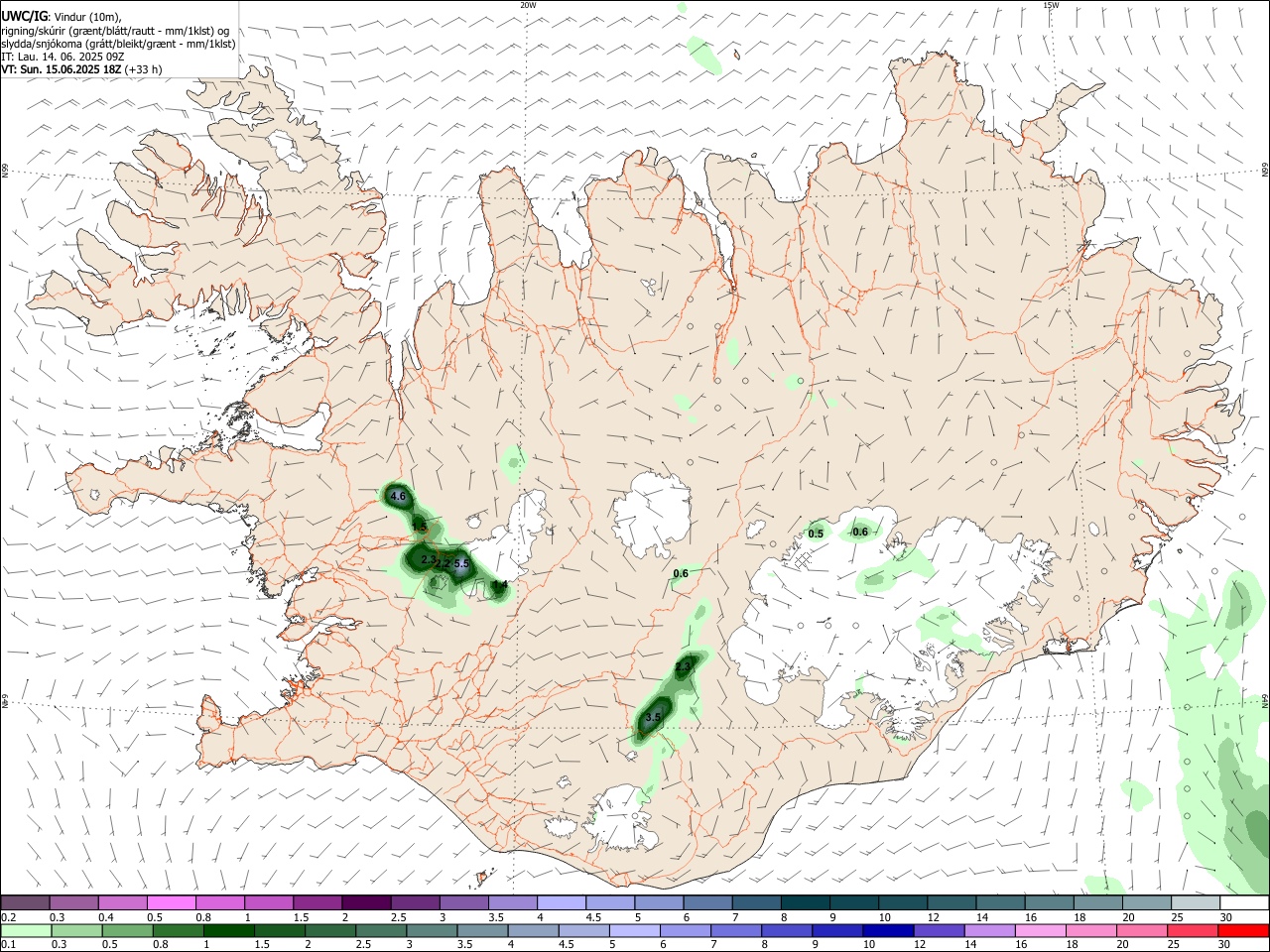Image resolution: width=1270 pixels, height=952 pixels.
Task: Click the 4.6 precipitation value on the map
Action: [x=398, y=495]
